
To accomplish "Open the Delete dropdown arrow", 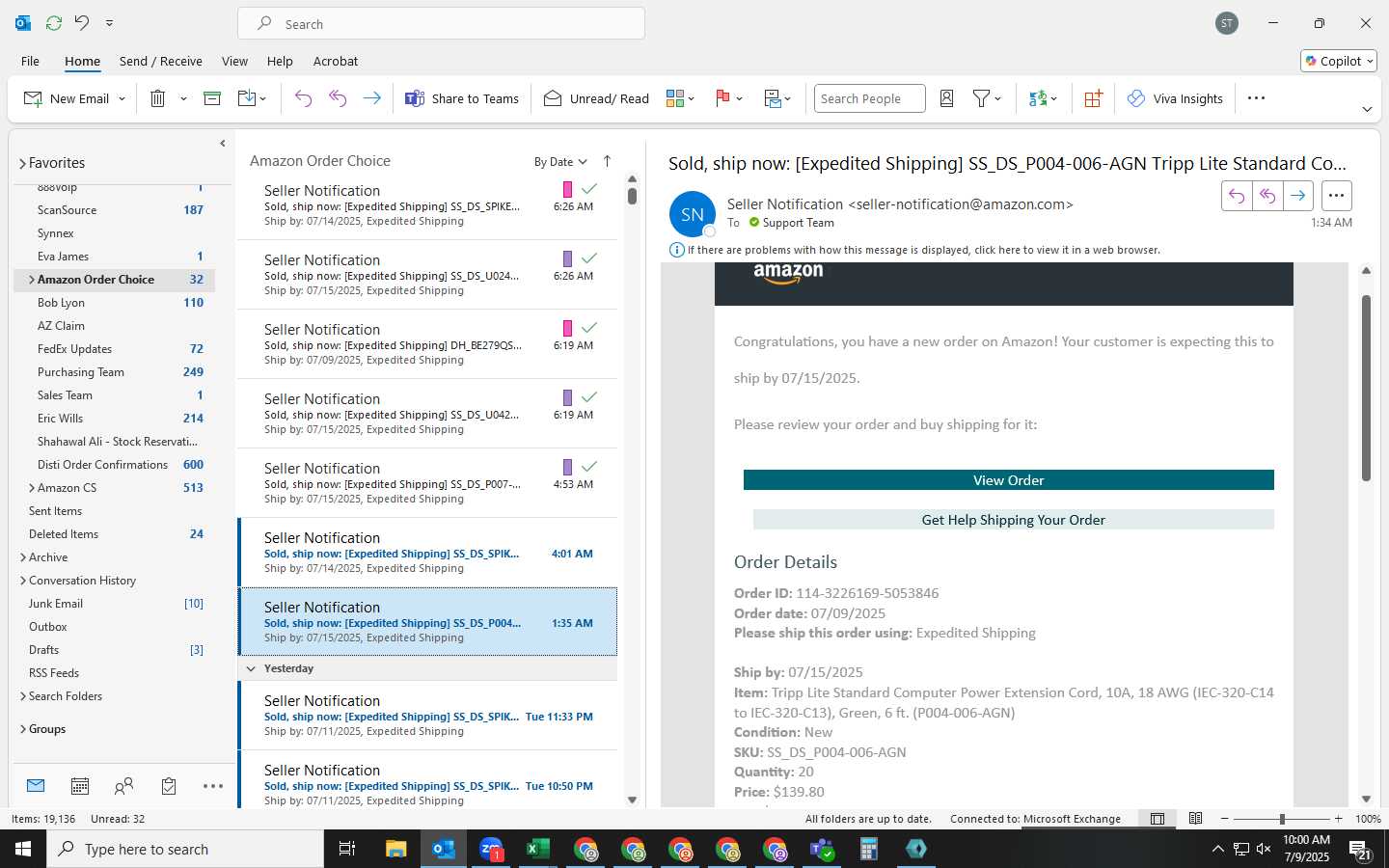I will click(183, 98).
